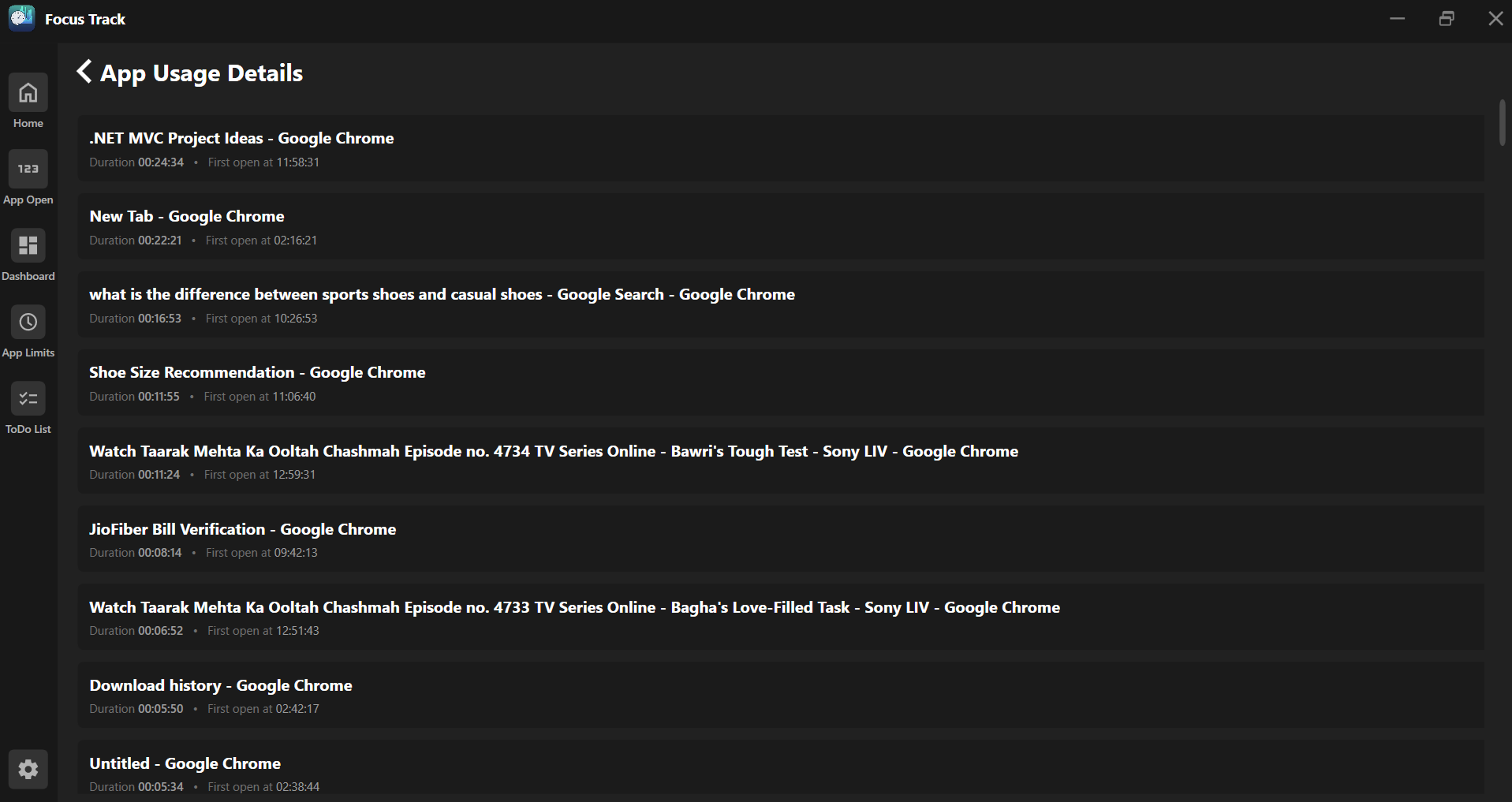
Task: Click the App Usage Details heading
Action: (201, 73)
